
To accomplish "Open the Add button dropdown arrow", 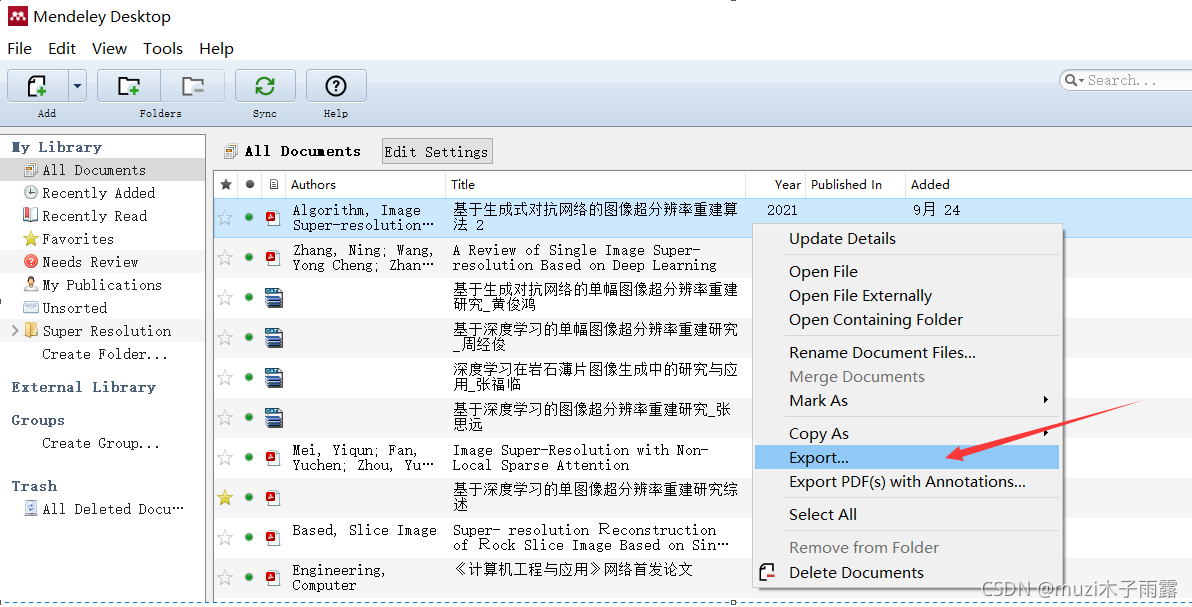I will click(77, 86).
